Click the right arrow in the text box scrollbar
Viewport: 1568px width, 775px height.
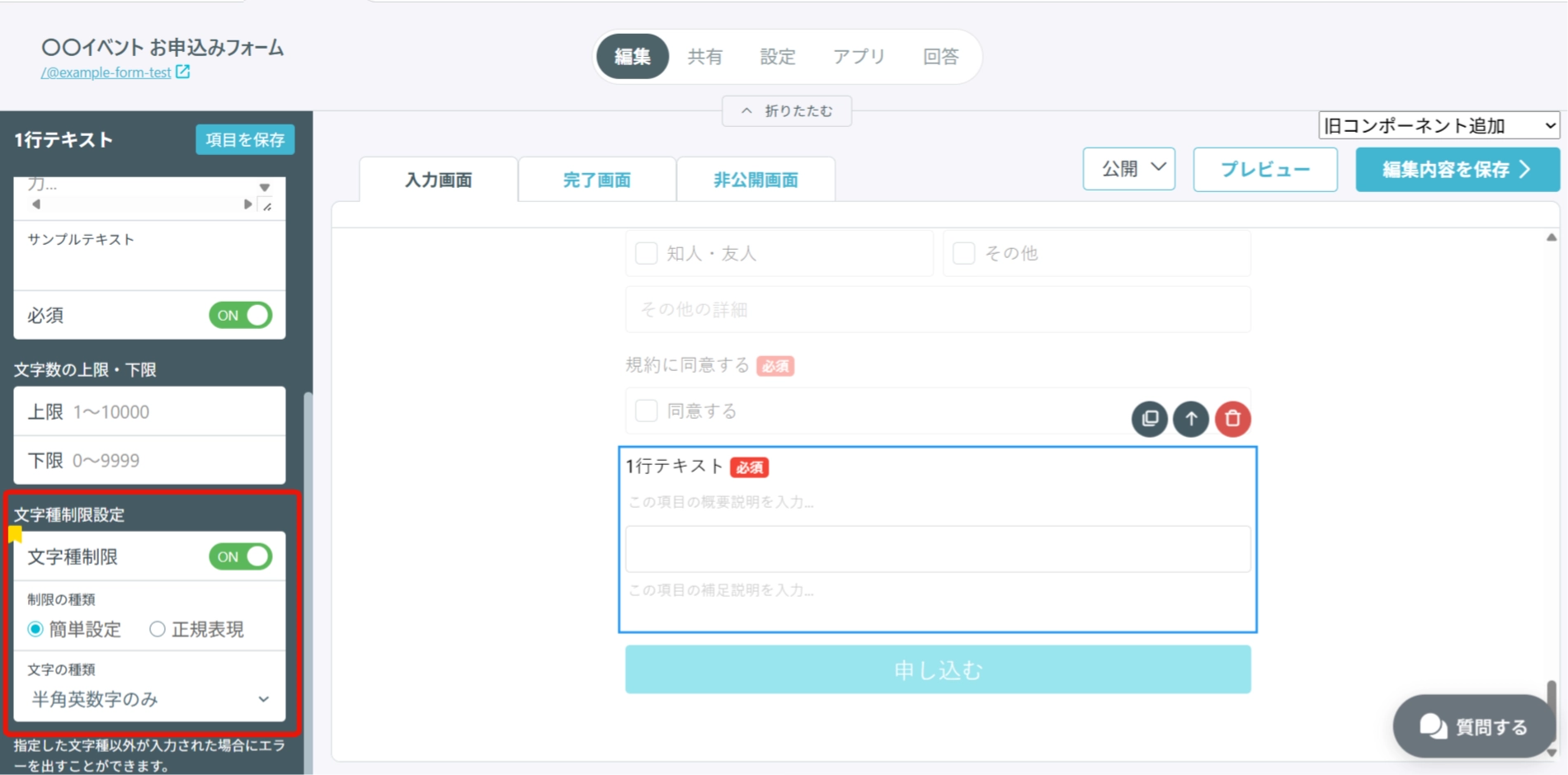pos(247,204)
